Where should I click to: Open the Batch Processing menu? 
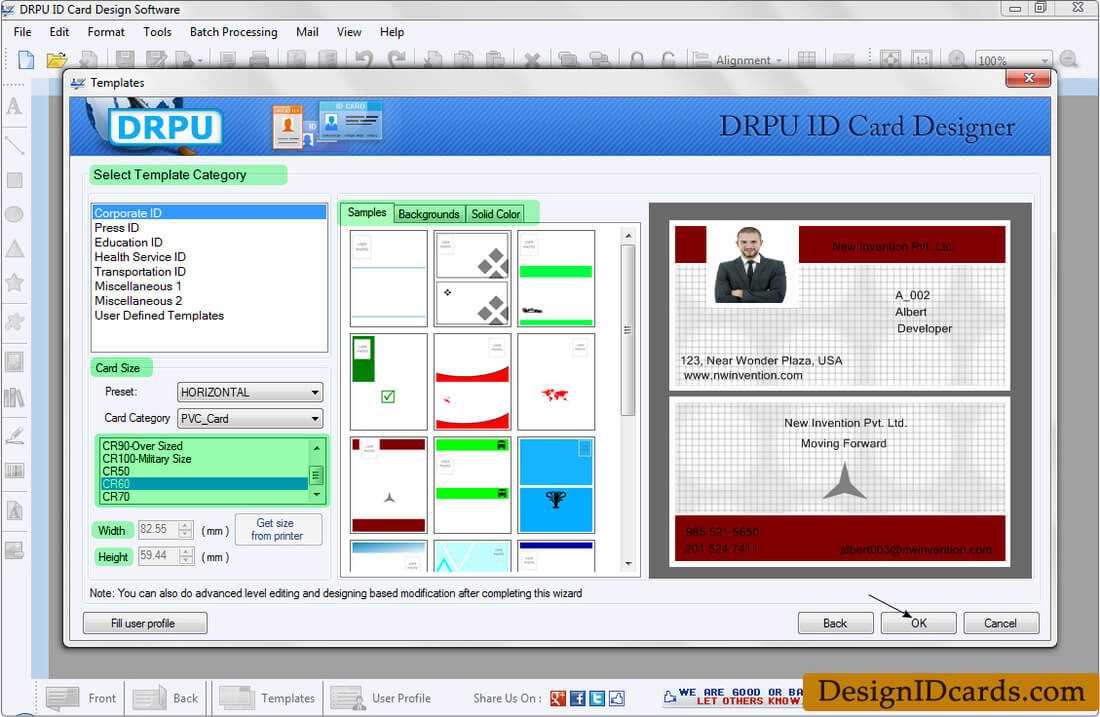click(234, 32)
